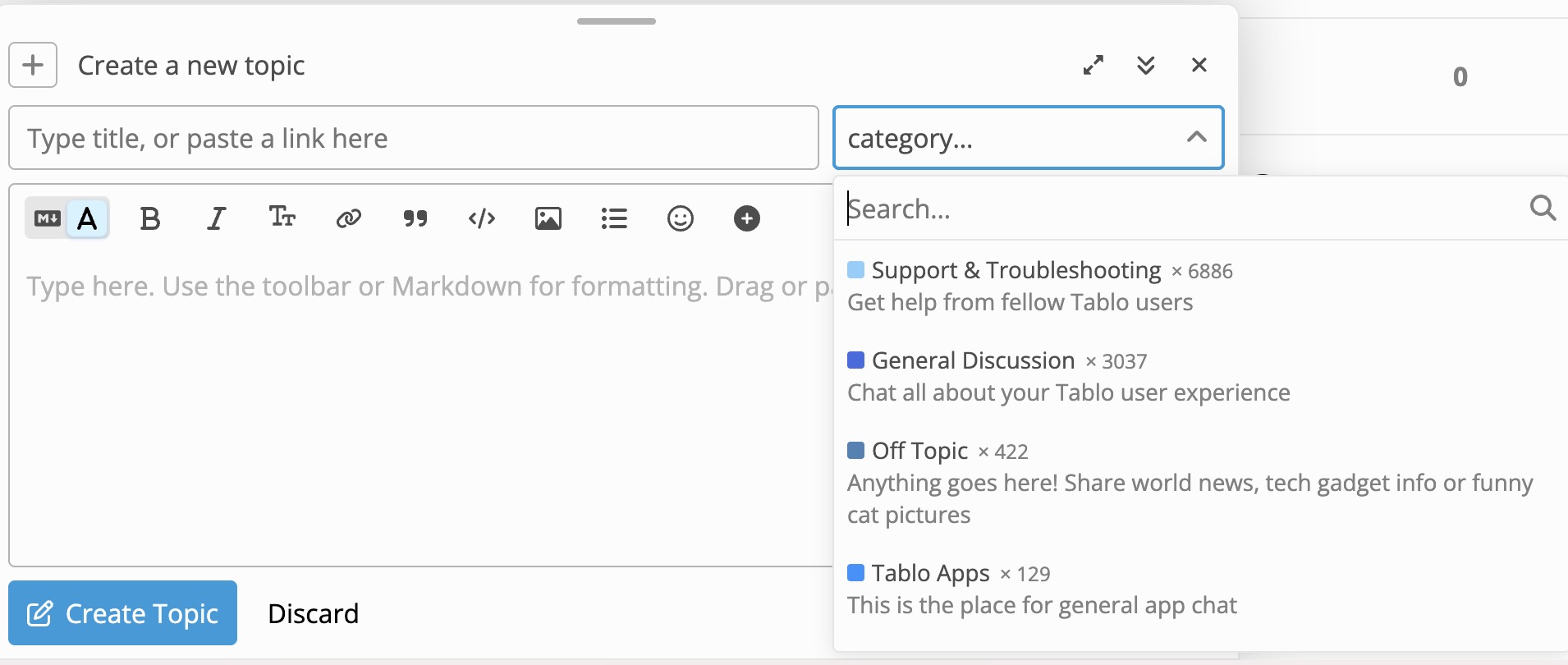Viewport: 1568px width, 665px height.
Task: Insert a blockquote with the quote icon
Action: 415,218
